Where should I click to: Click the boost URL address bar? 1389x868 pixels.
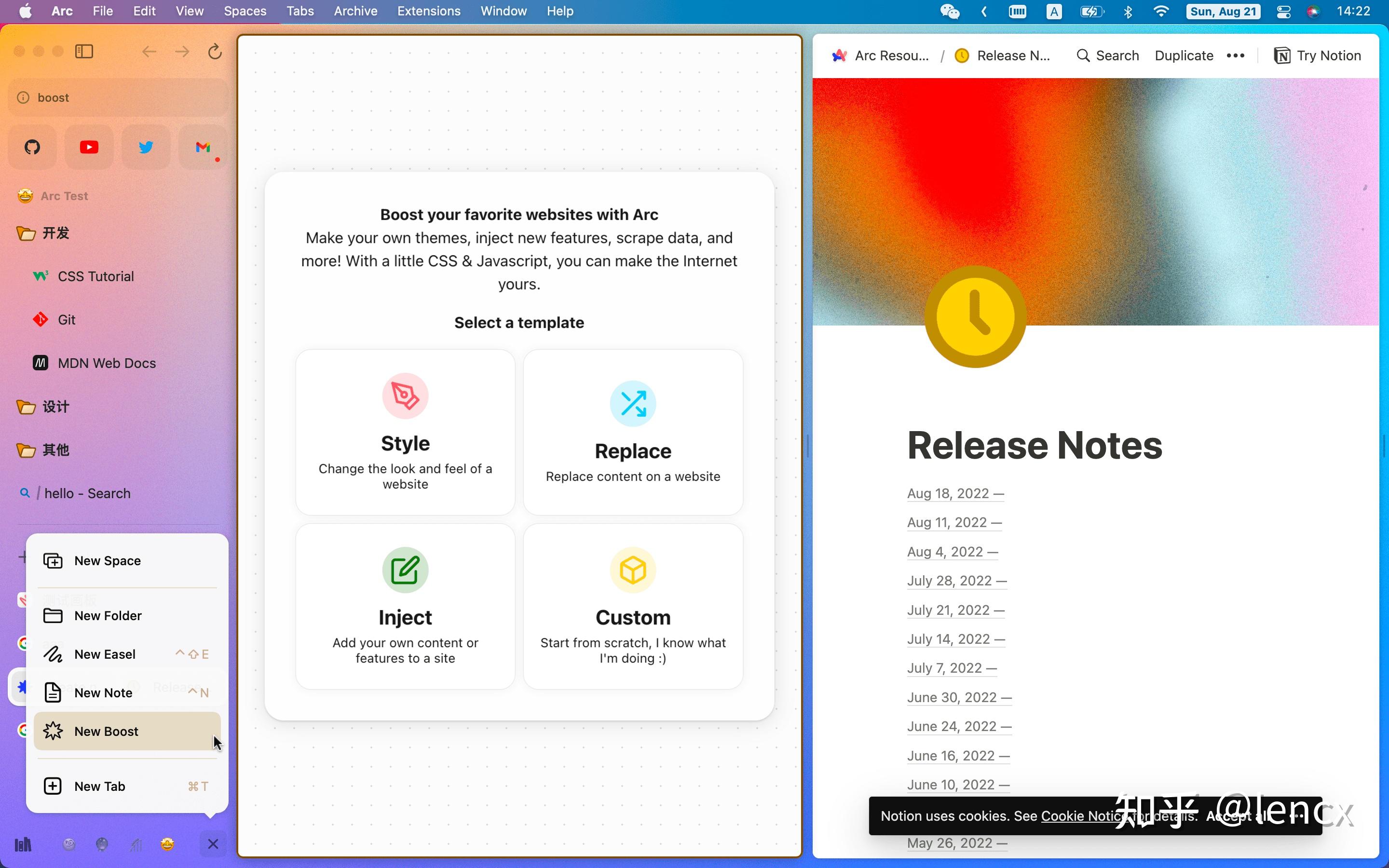(118, 97)
